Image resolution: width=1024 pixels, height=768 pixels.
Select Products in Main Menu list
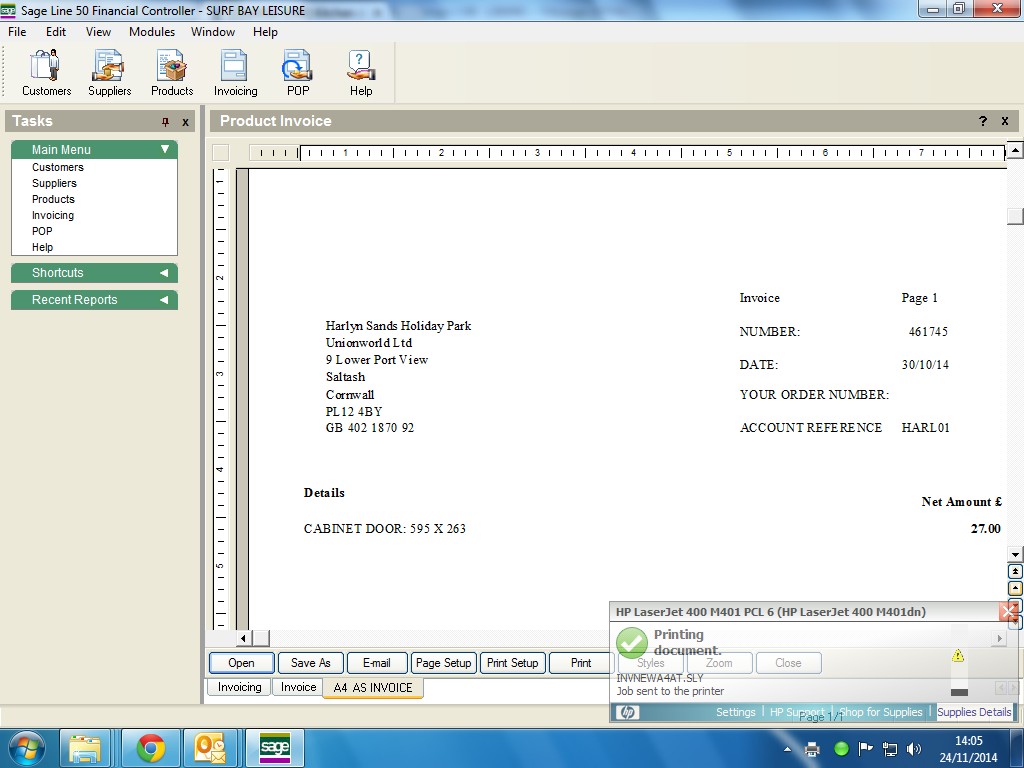pyautogui.click(x=53, y=199)
